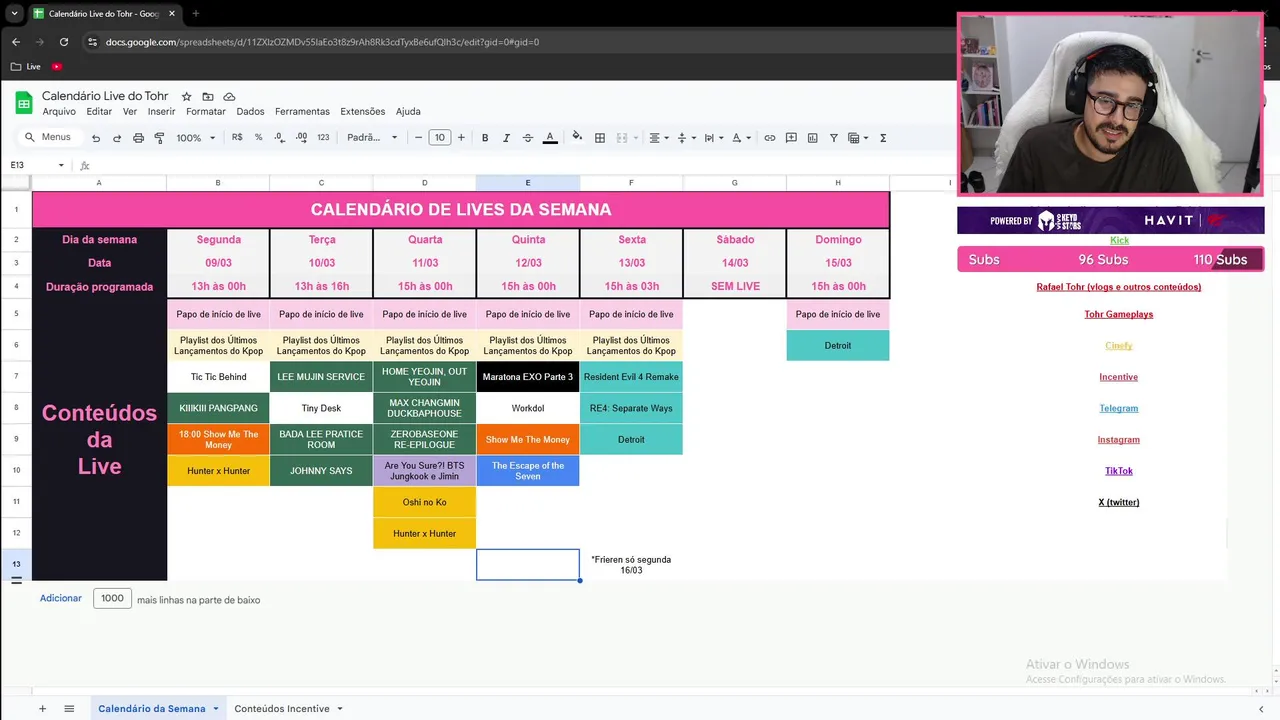Open the fill color paint bucket
Screen dimensions: 1280x720
coord(577,138)
